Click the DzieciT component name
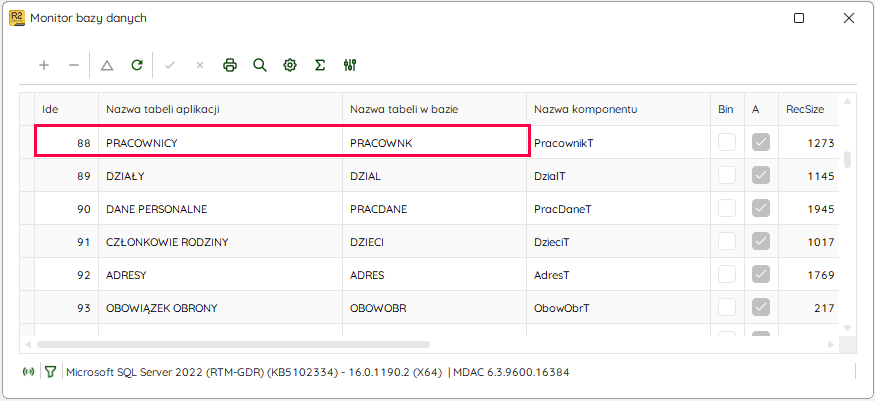Image resolution: width=875 pixels, height=401 pixels. 551,242
